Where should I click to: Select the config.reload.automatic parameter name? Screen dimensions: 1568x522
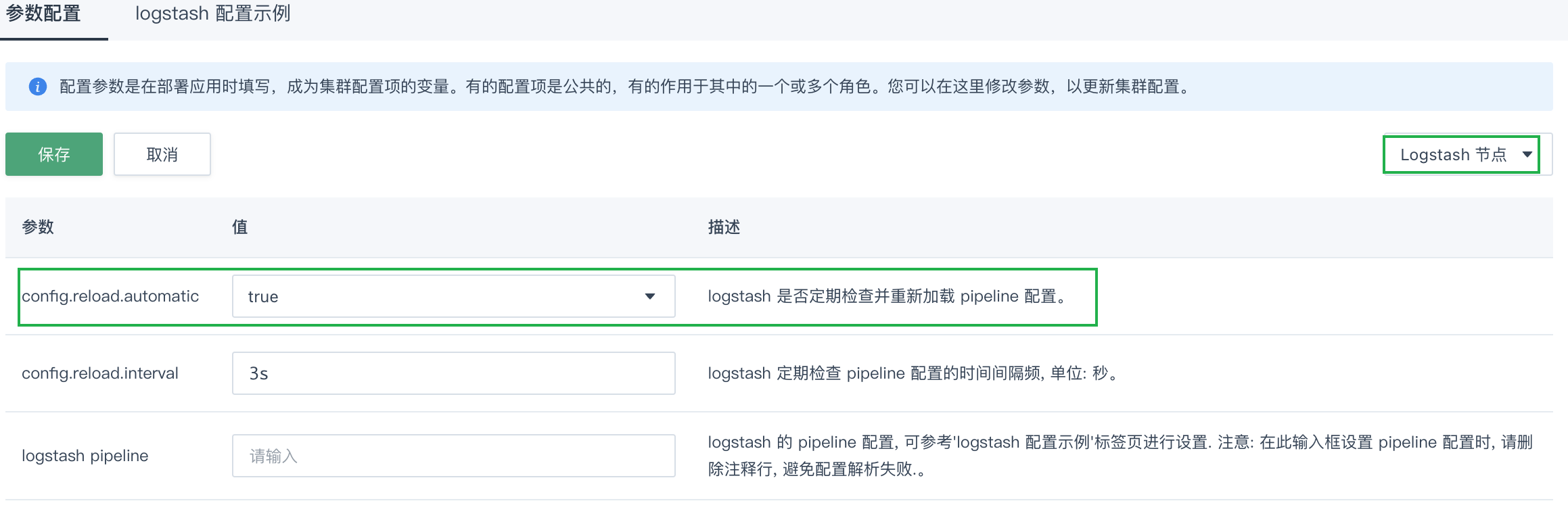point(110,296)
